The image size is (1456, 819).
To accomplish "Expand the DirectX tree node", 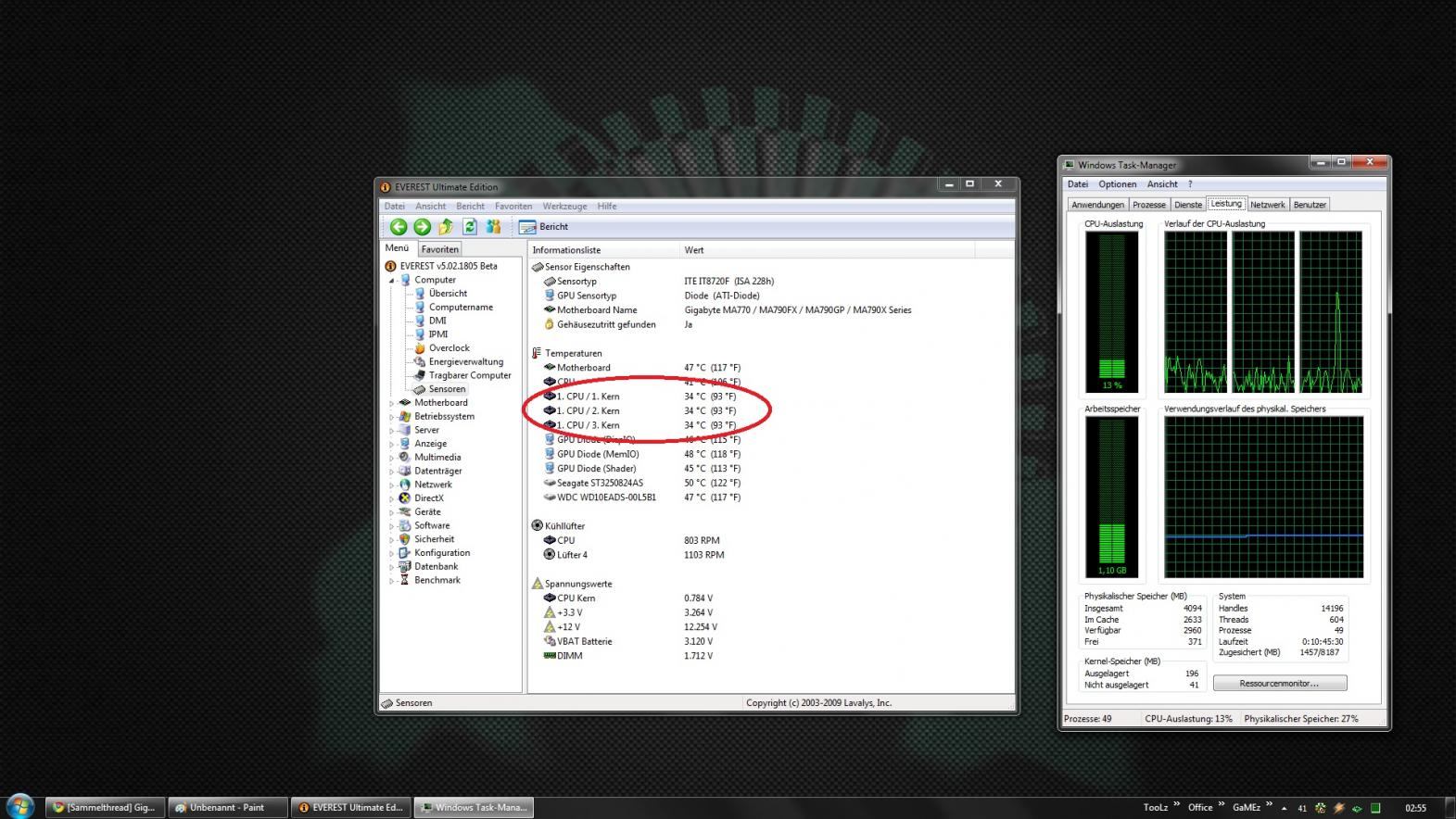I will click(391, 498).
